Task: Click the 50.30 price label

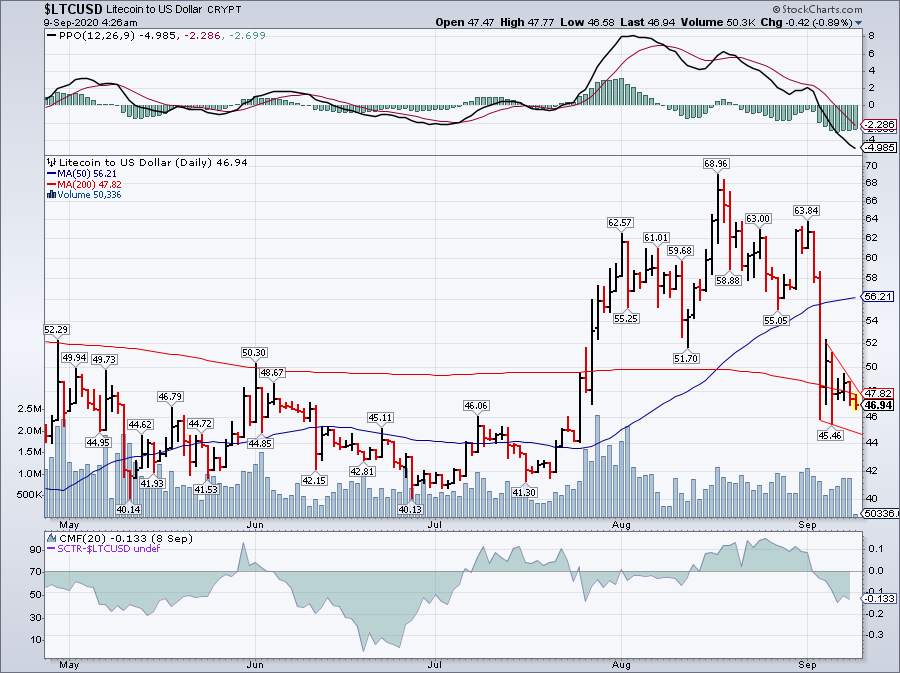Action: pyautogui.click(x=254, y=353)
